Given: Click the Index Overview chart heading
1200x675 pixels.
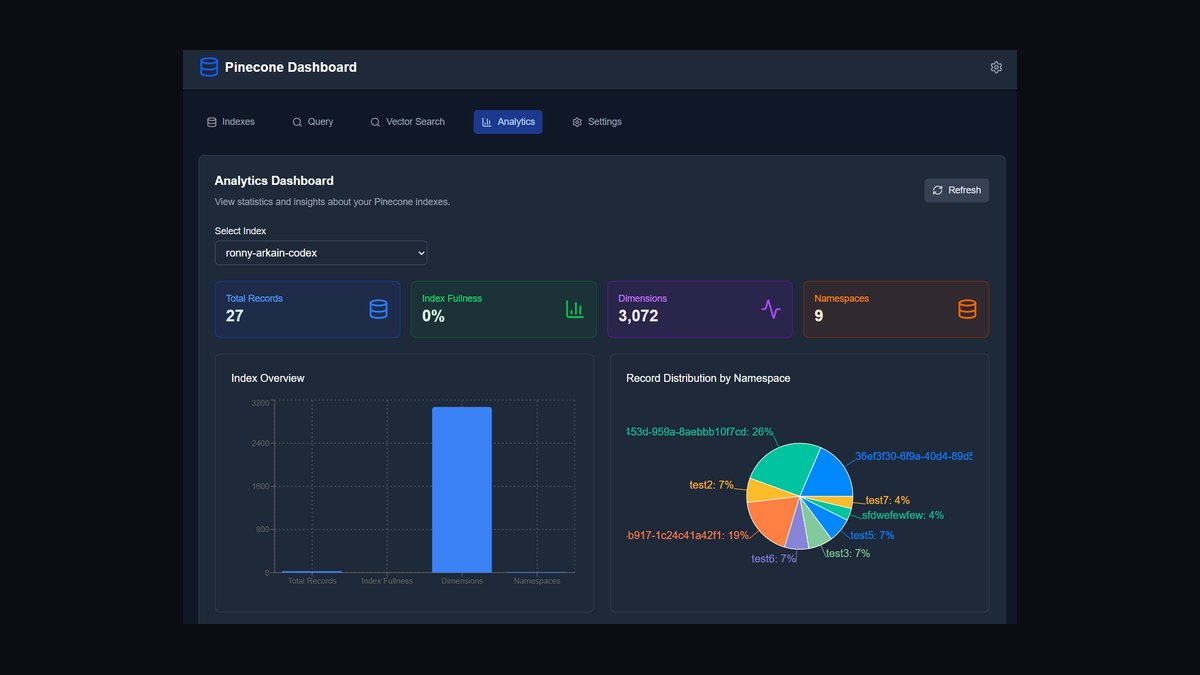Looking at the screenshot, I should click(x=268, y=378).
